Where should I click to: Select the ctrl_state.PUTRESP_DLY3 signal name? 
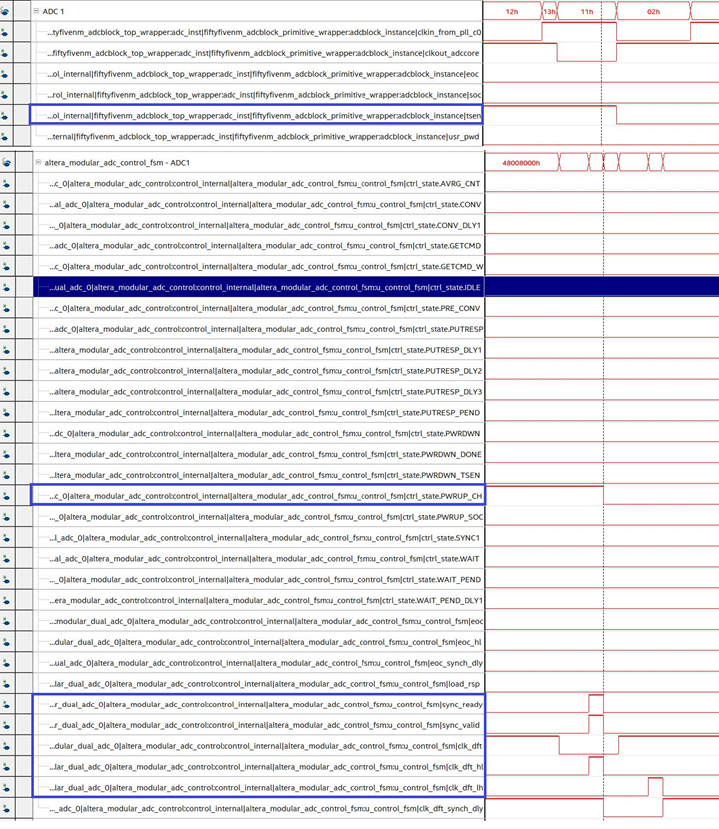[x=265, y=392]
